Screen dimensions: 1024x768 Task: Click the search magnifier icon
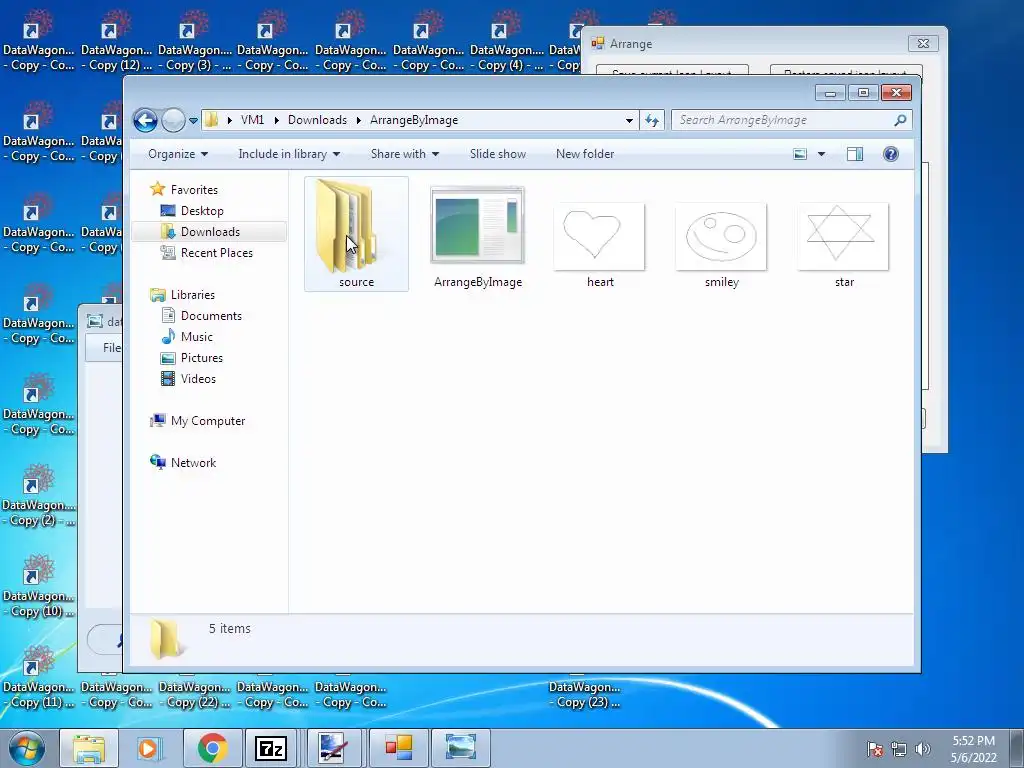901,120
